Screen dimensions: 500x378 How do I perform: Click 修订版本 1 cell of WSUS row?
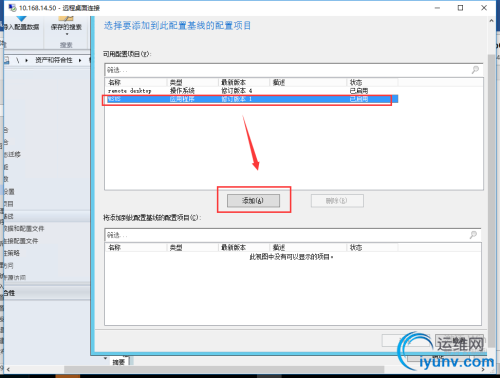click(x=237, y=99)
